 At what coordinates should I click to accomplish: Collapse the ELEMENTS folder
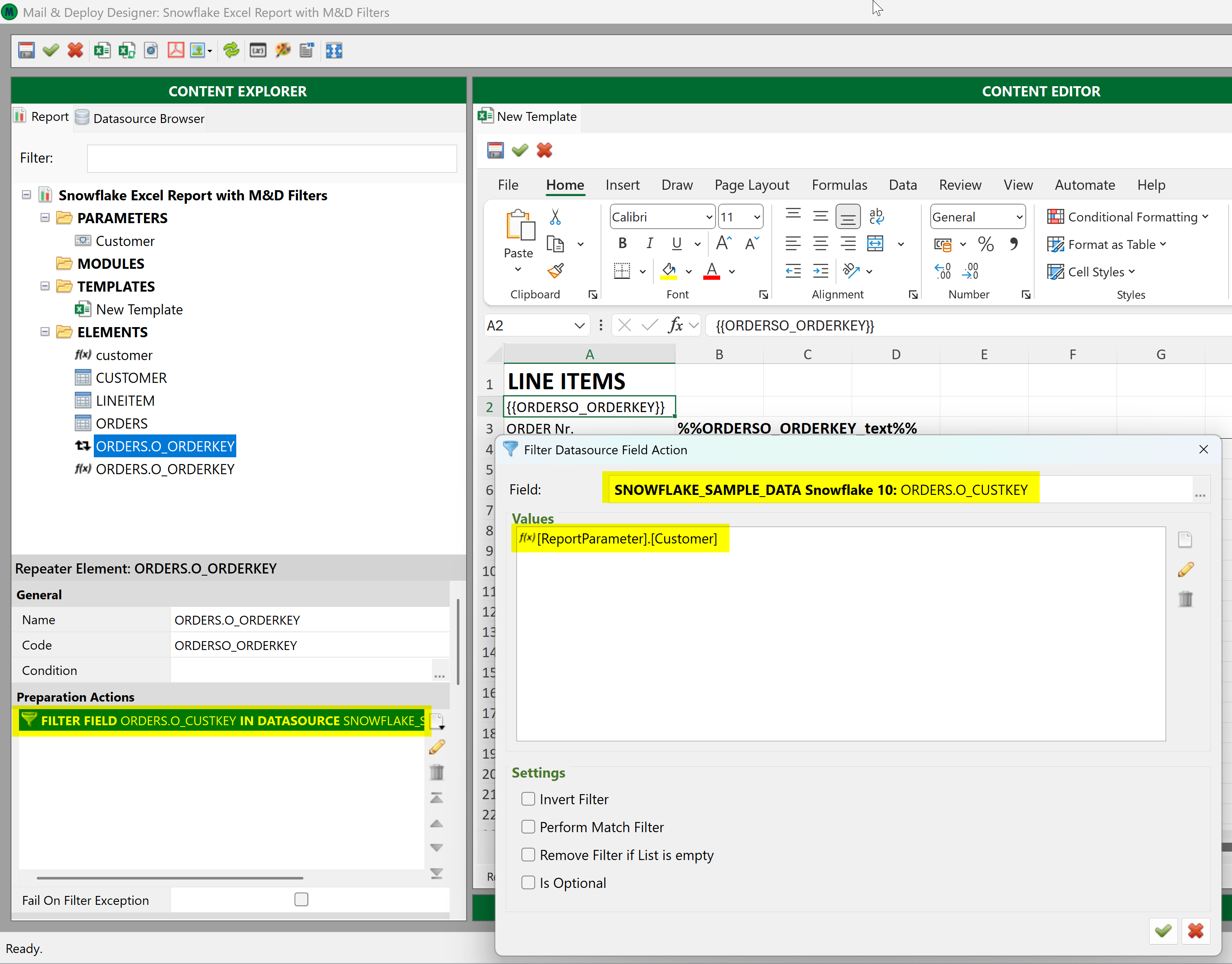click(45, 332)
